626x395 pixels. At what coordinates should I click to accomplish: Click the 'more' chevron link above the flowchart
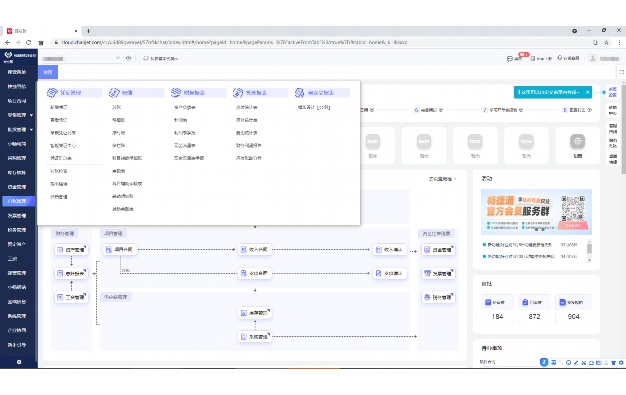pyautogui.click(x=442, y=179)
